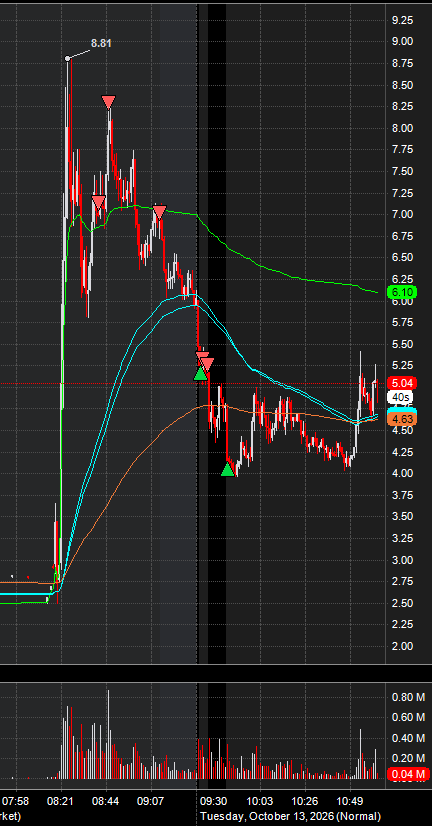Click the 09:07 time axis label
This screenshot has height=826, width=432.
[151, 801]
